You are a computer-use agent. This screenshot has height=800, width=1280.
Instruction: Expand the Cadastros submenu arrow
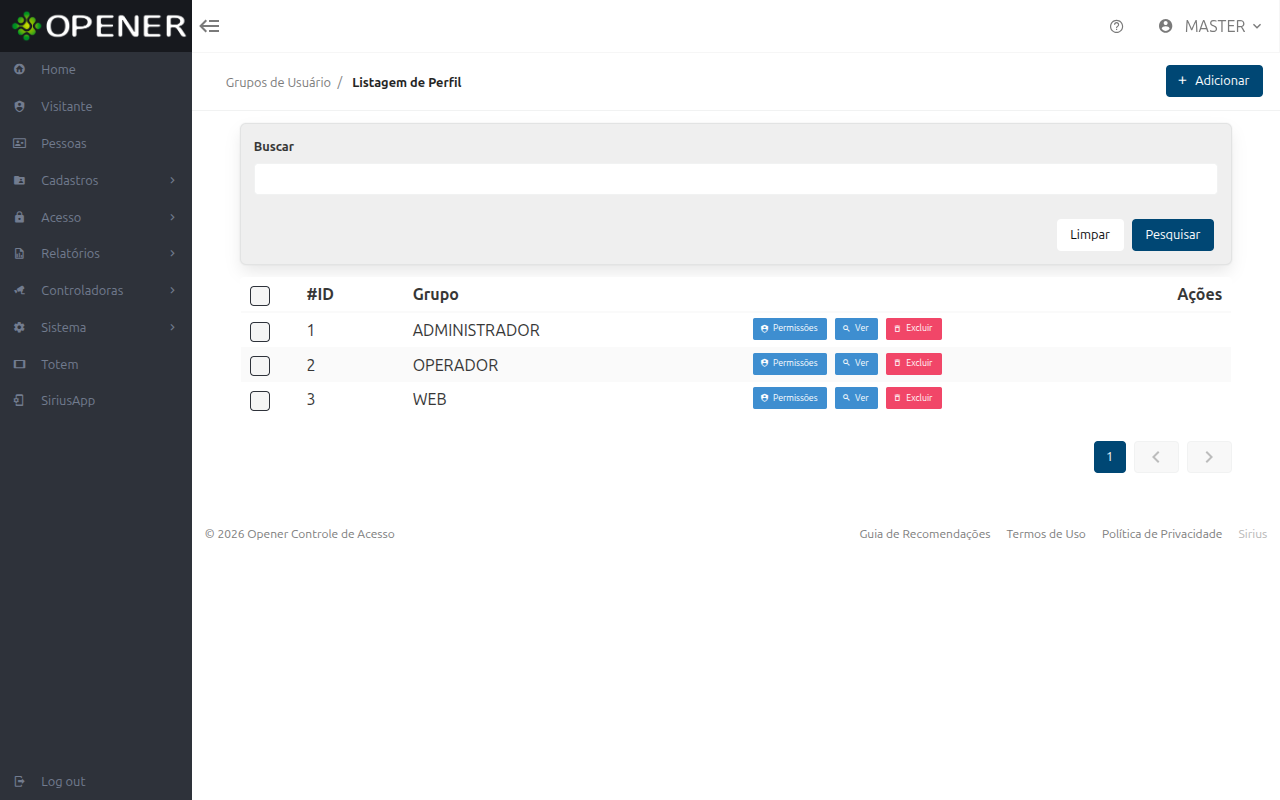[173, 180]
